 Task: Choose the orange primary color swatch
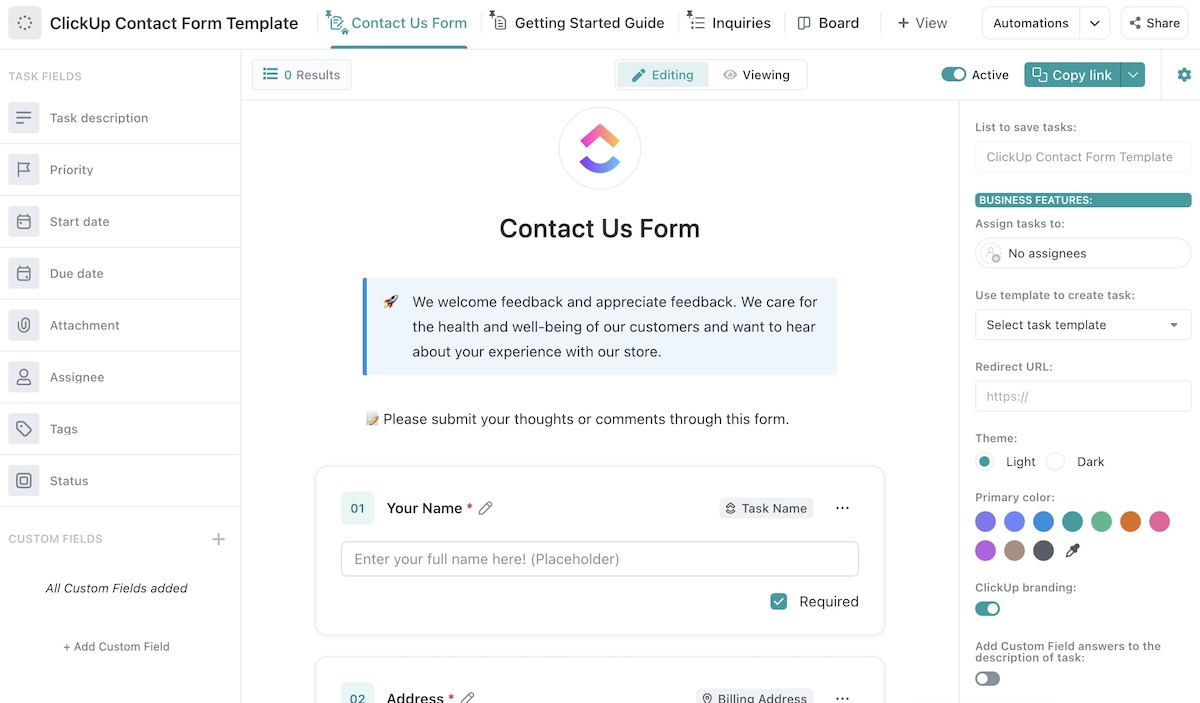click(1130, 521)
